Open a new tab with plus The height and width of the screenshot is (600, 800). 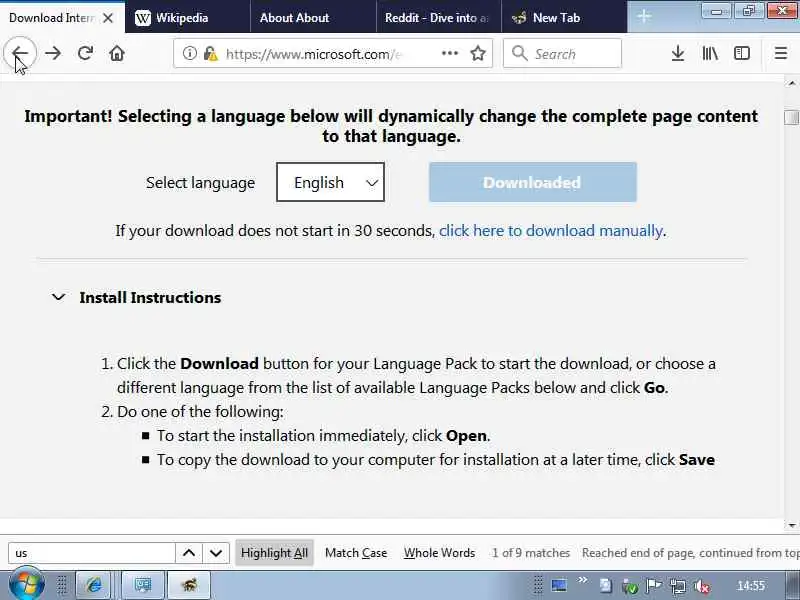click(644, 17)
